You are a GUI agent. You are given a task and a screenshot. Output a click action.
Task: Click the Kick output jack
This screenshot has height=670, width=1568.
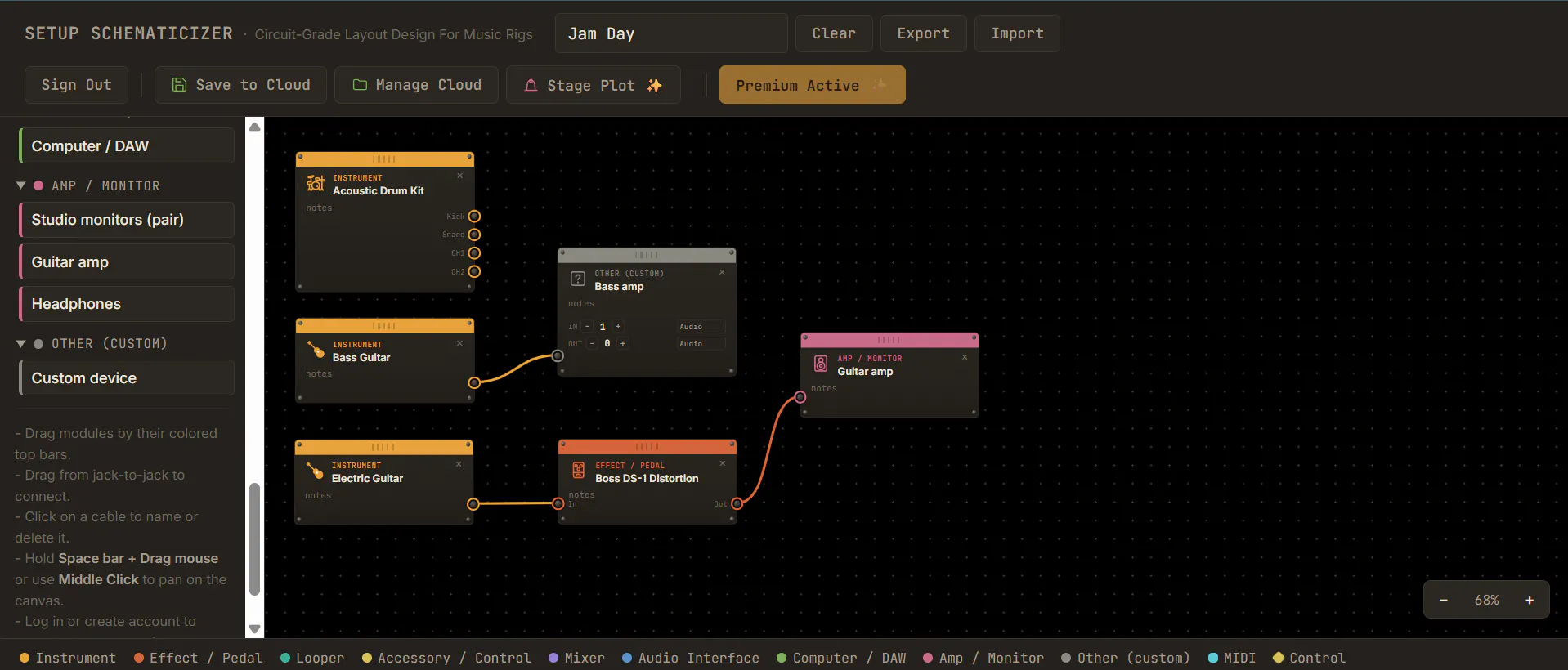[x=474, y=217]
